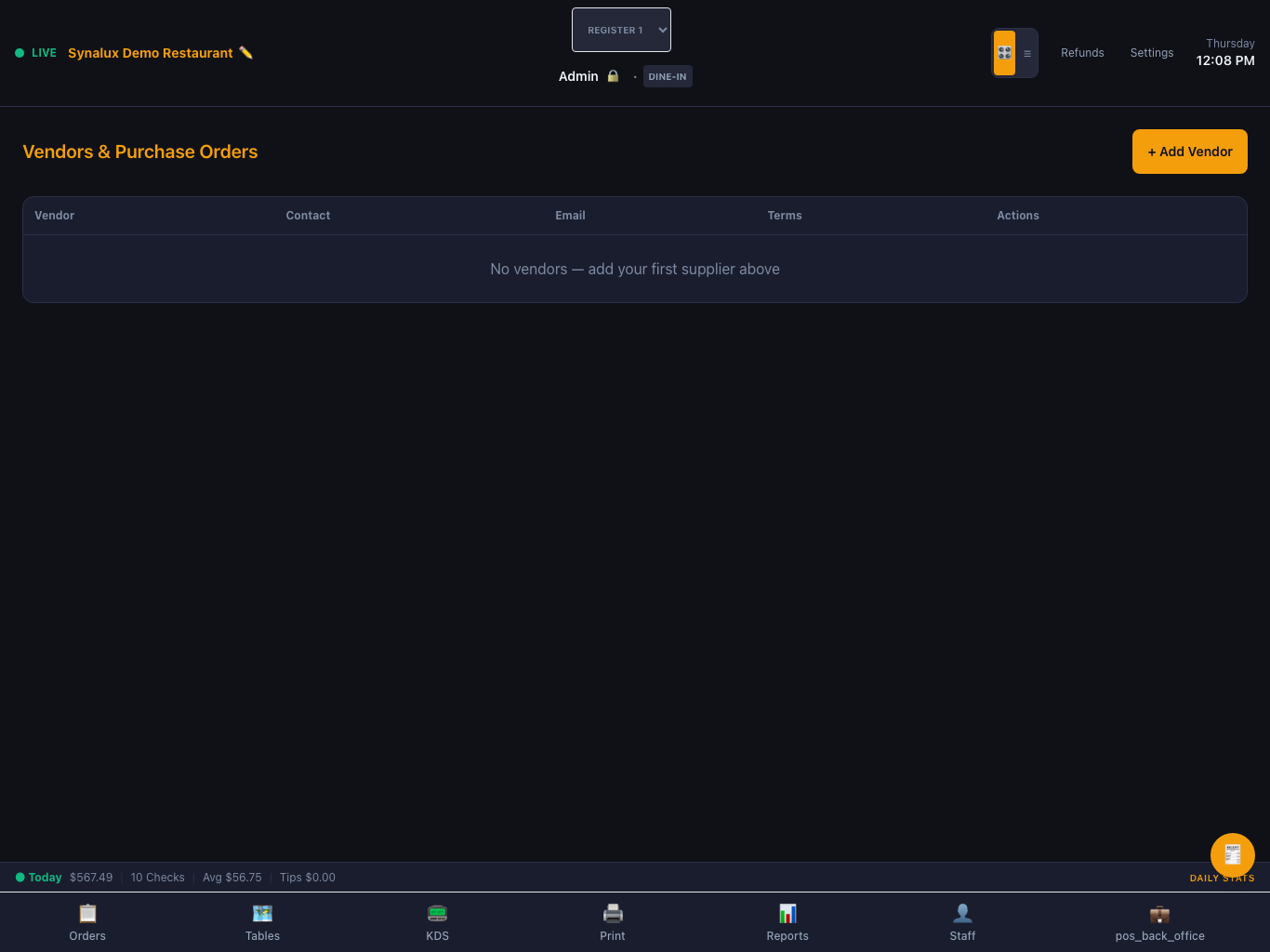
Task: Switch to grid view layout
Action: point(1004,53)
